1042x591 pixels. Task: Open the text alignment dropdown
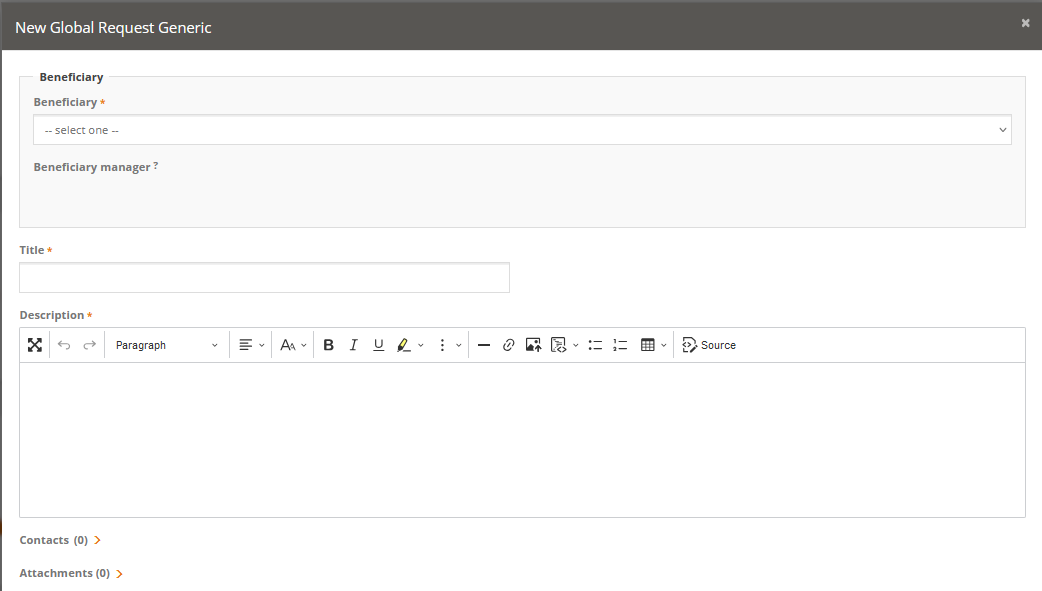[x=251, y=345]
